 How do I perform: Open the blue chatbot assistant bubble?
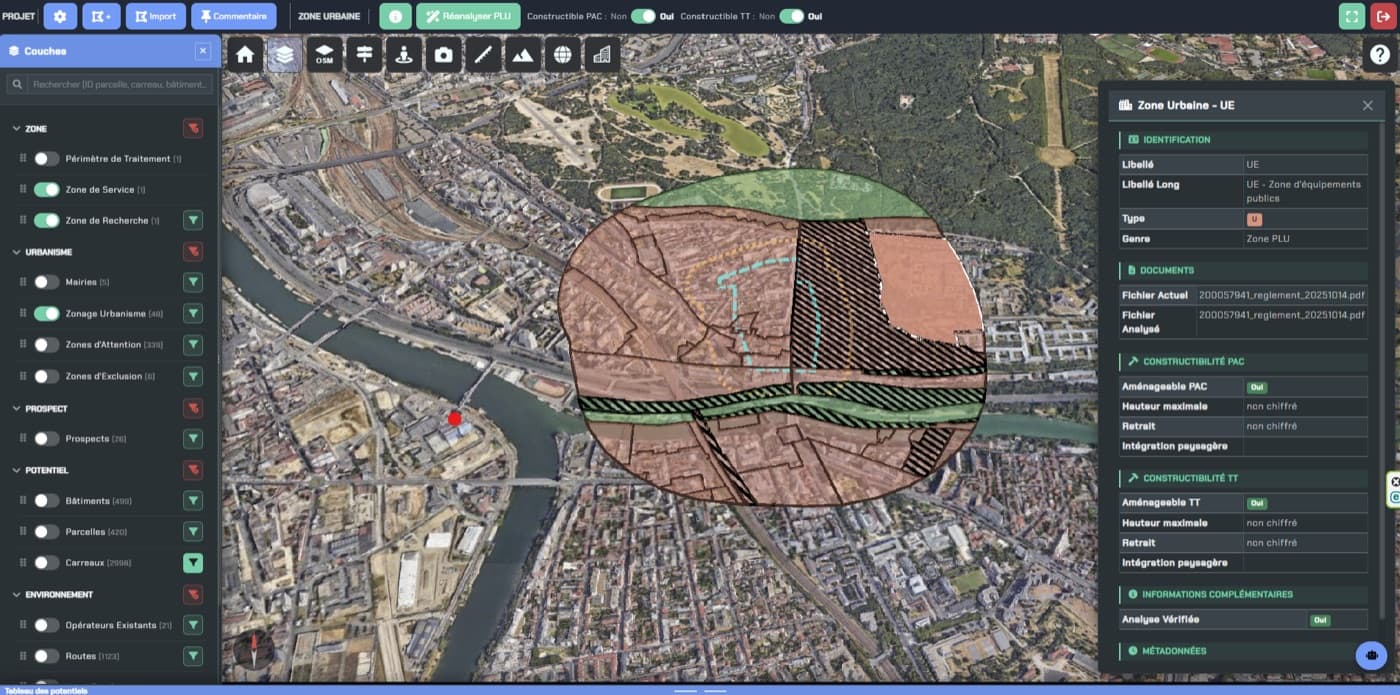click(1371, 655)
